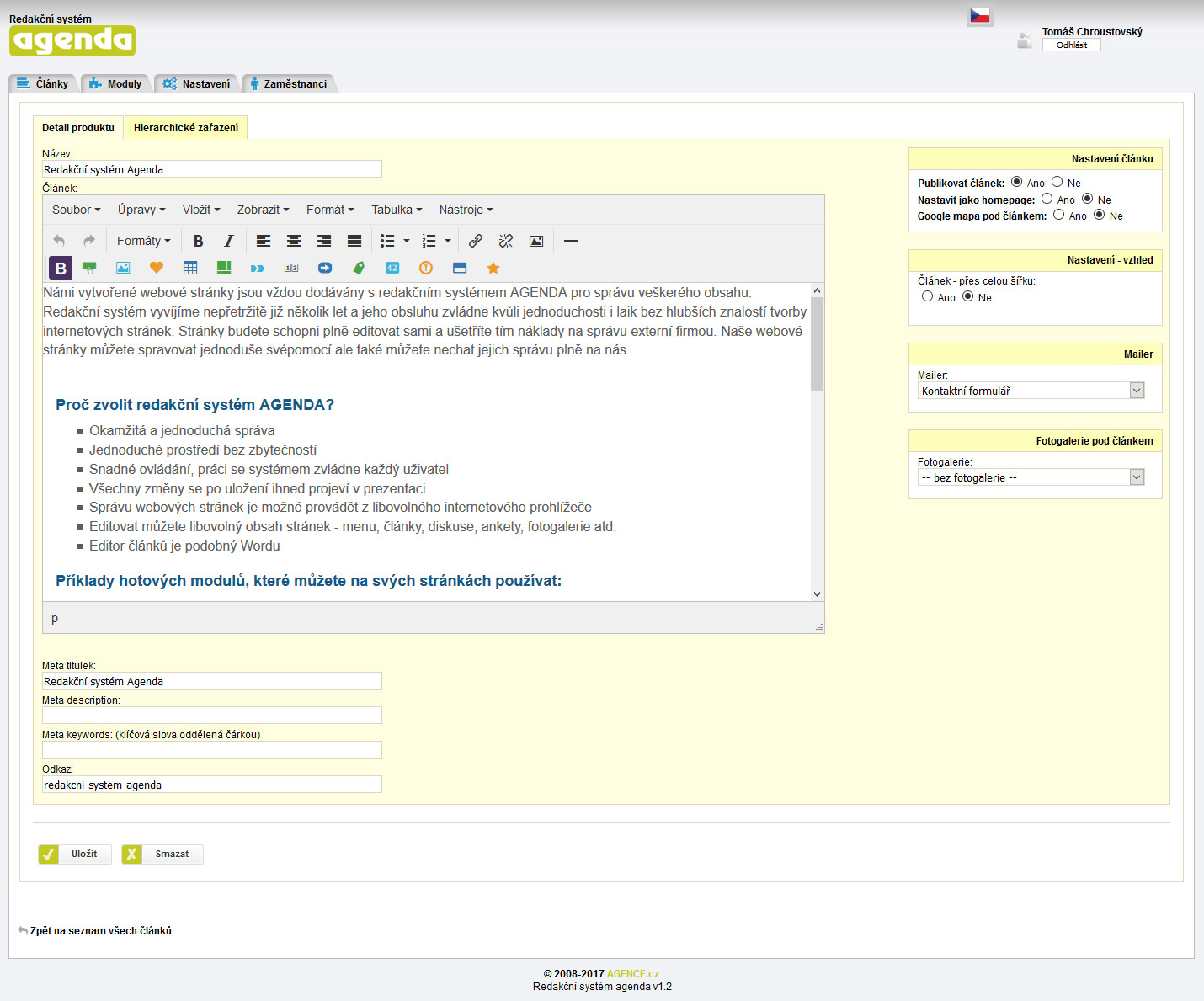
Task: Insert a horizontal line
Action: (x=571, y=241)
